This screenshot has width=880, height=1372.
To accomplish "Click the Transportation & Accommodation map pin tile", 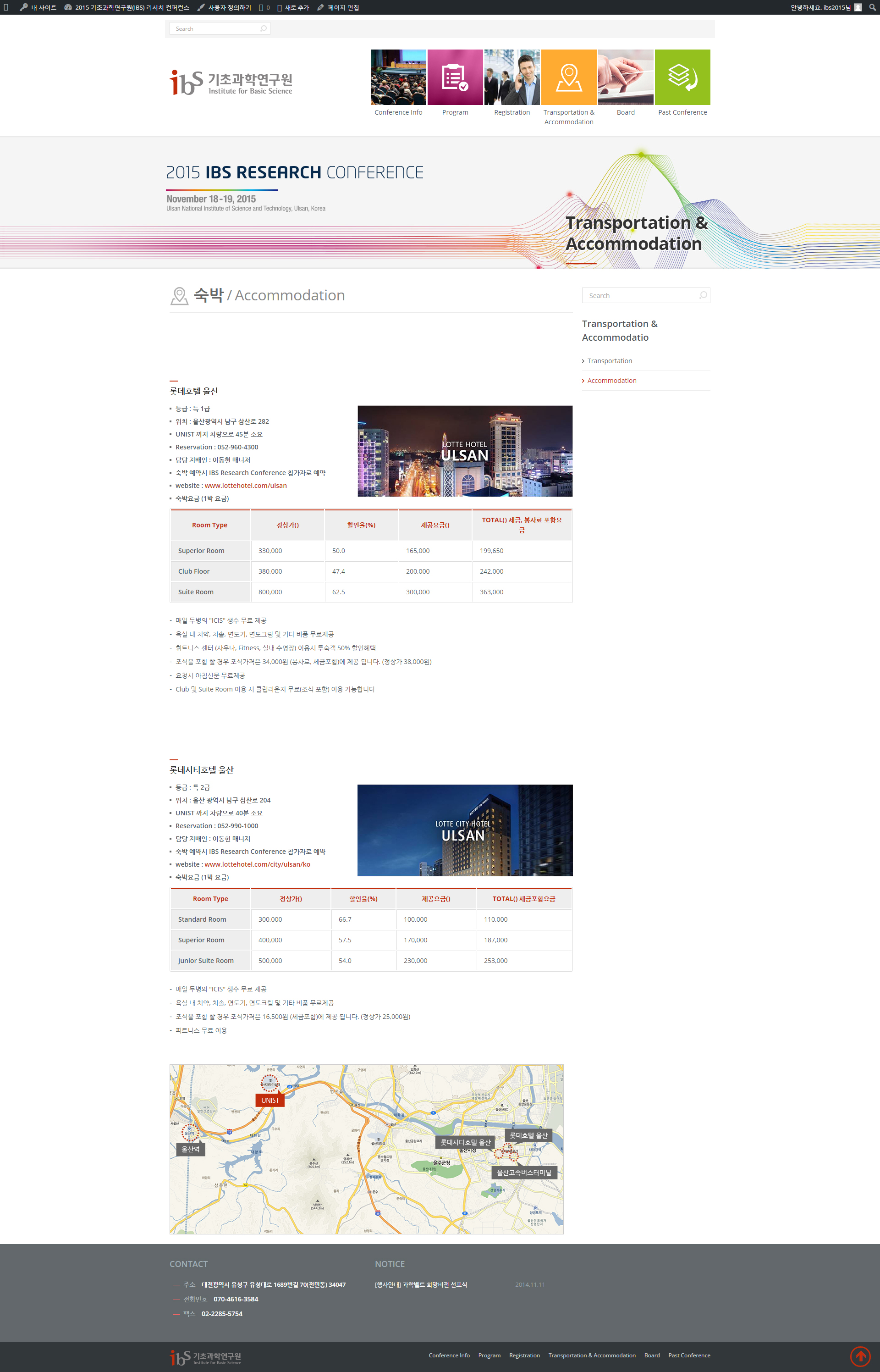I will [x=569, y=77].
